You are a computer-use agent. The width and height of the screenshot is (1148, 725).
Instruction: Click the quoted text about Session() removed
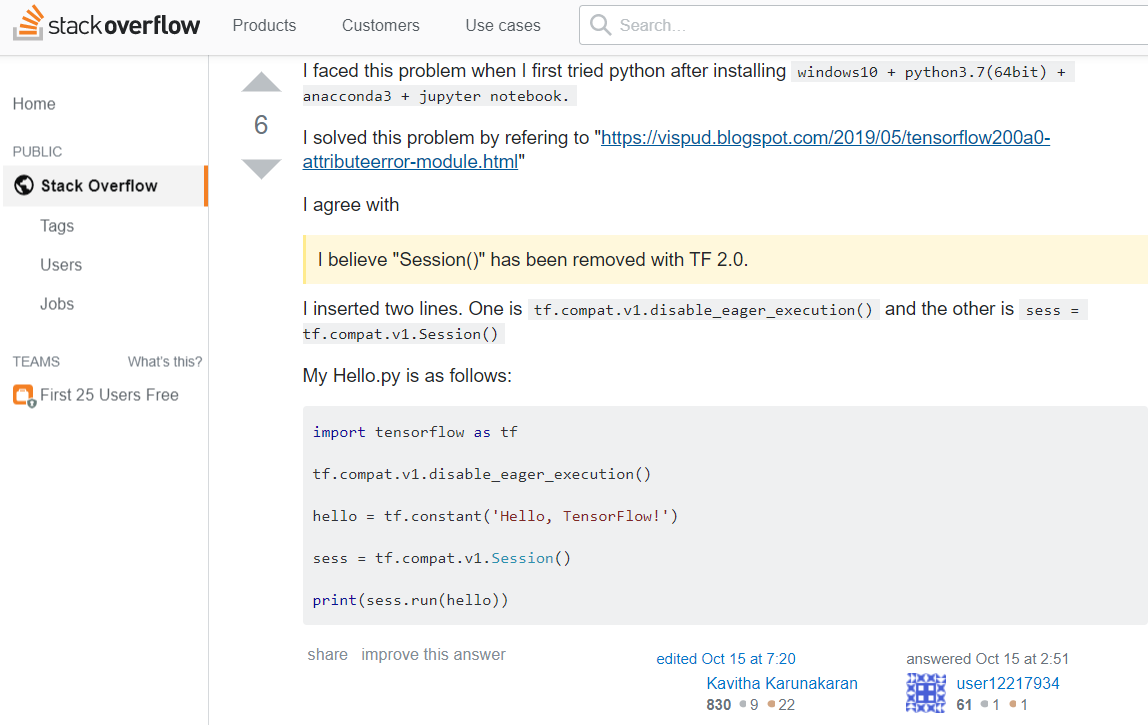coord(532,260)
